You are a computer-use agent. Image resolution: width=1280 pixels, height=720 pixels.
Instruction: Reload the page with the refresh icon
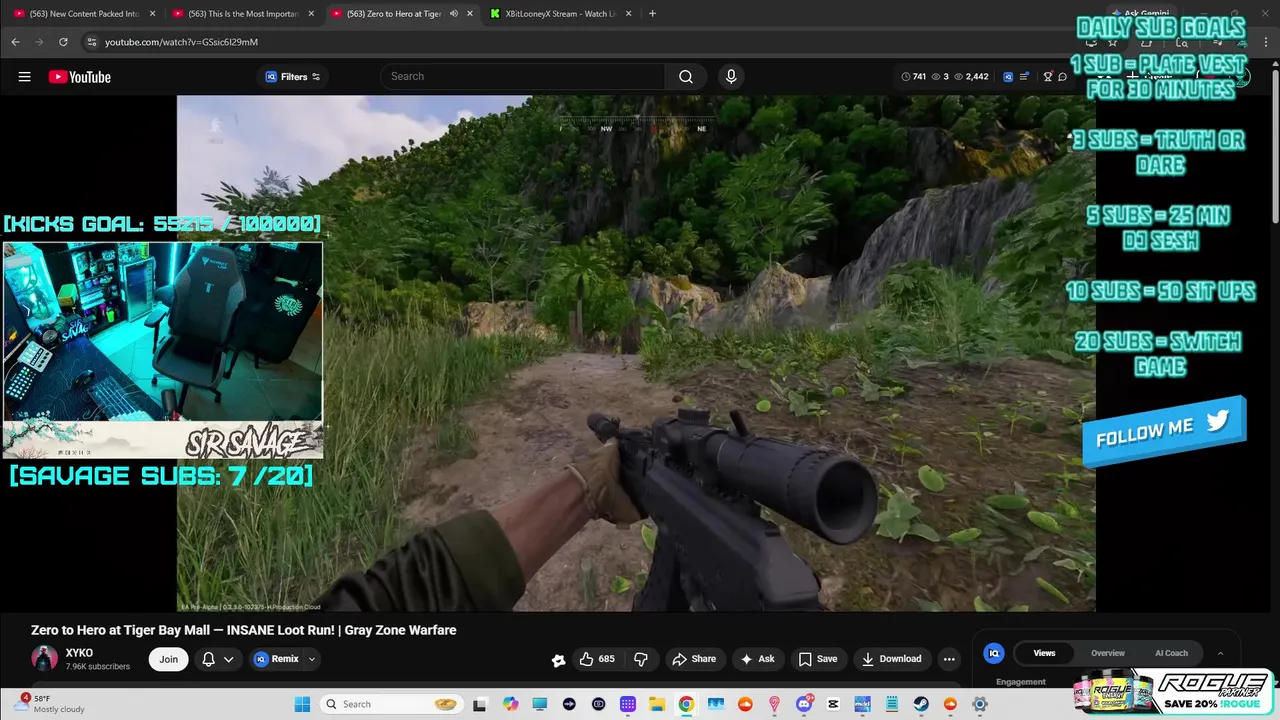point(63,42)
